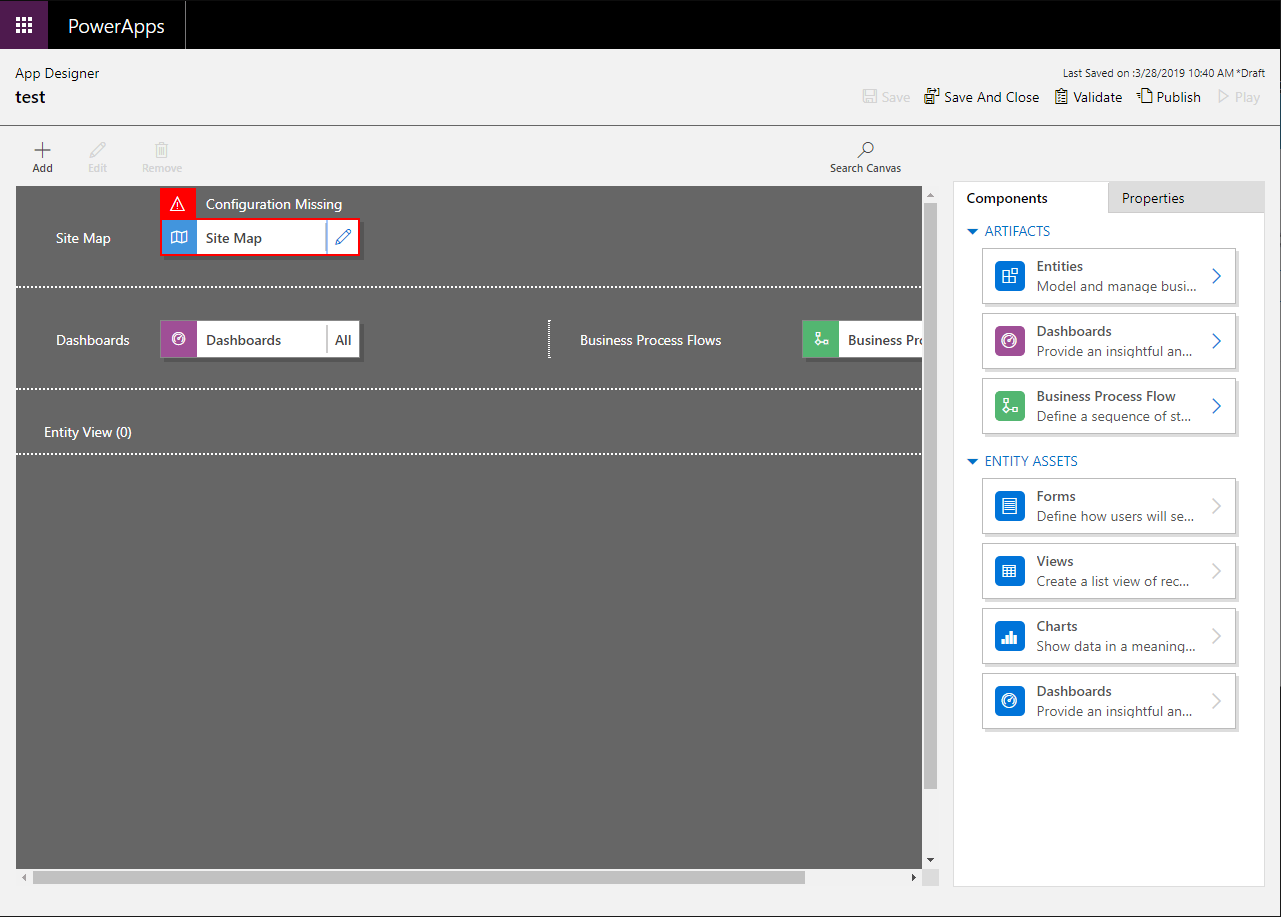The height and width of the screenshot is (917, 1281).
Task: Click the Save disk icon
Action: point(869,97)
